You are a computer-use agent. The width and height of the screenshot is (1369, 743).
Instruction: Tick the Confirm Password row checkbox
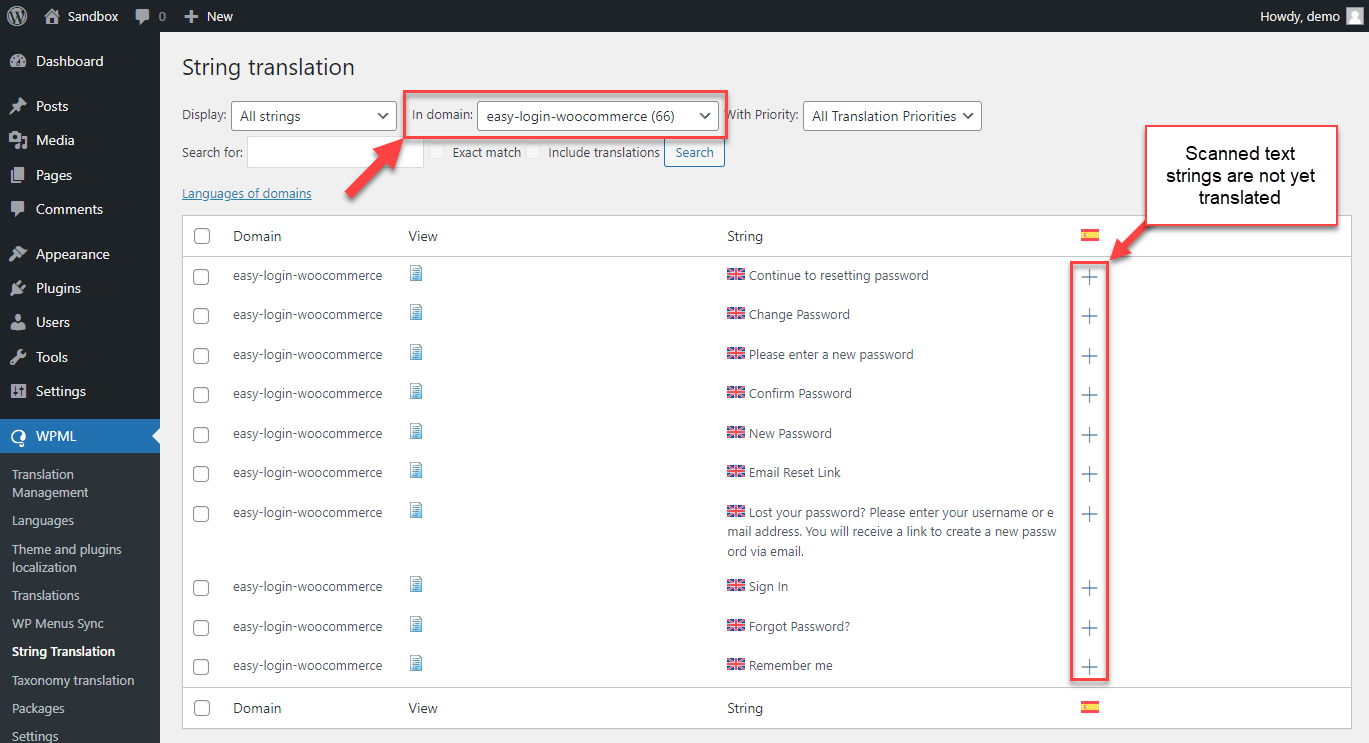click(201, 394)
